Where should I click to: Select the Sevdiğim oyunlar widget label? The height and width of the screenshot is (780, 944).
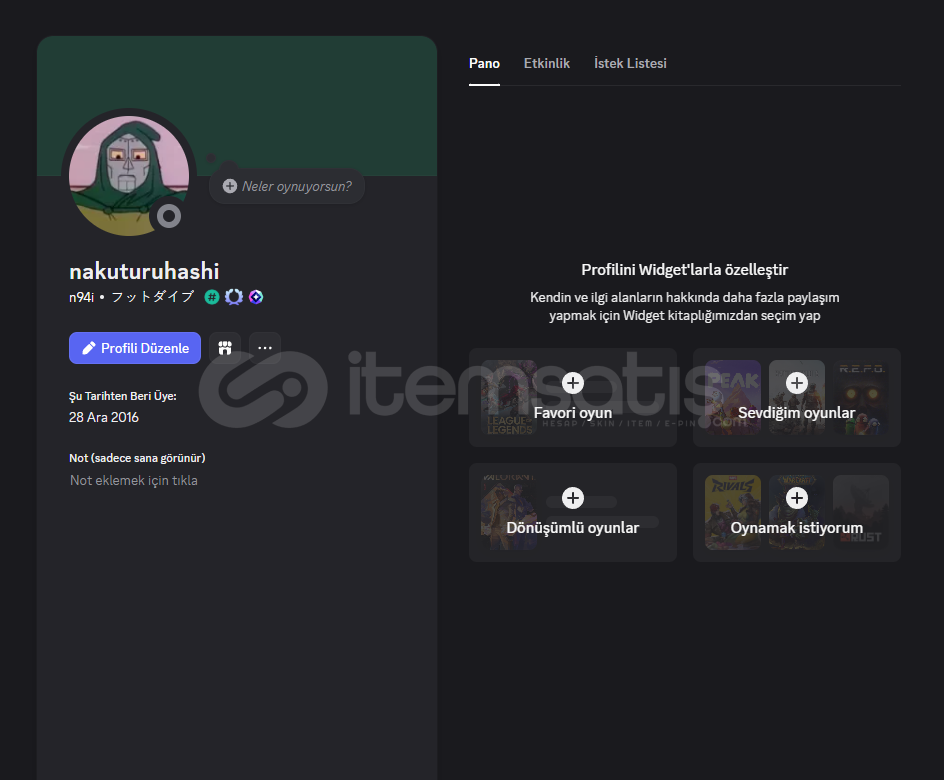coord(796,413)
